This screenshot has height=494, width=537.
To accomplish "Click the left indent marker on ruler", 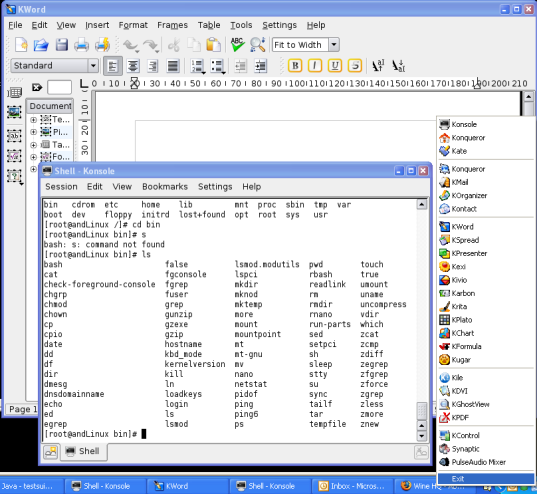I will coord(135,83).
